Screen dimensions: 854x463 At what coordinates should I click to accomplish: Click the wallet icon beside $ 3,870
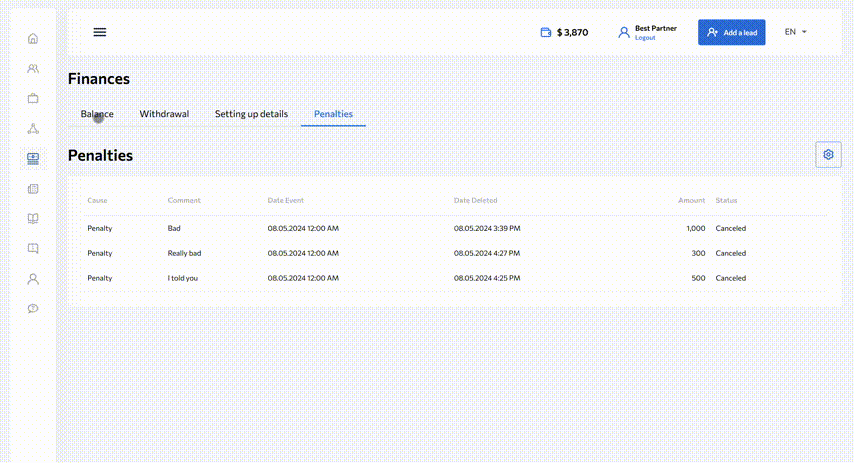pos(546,33)
